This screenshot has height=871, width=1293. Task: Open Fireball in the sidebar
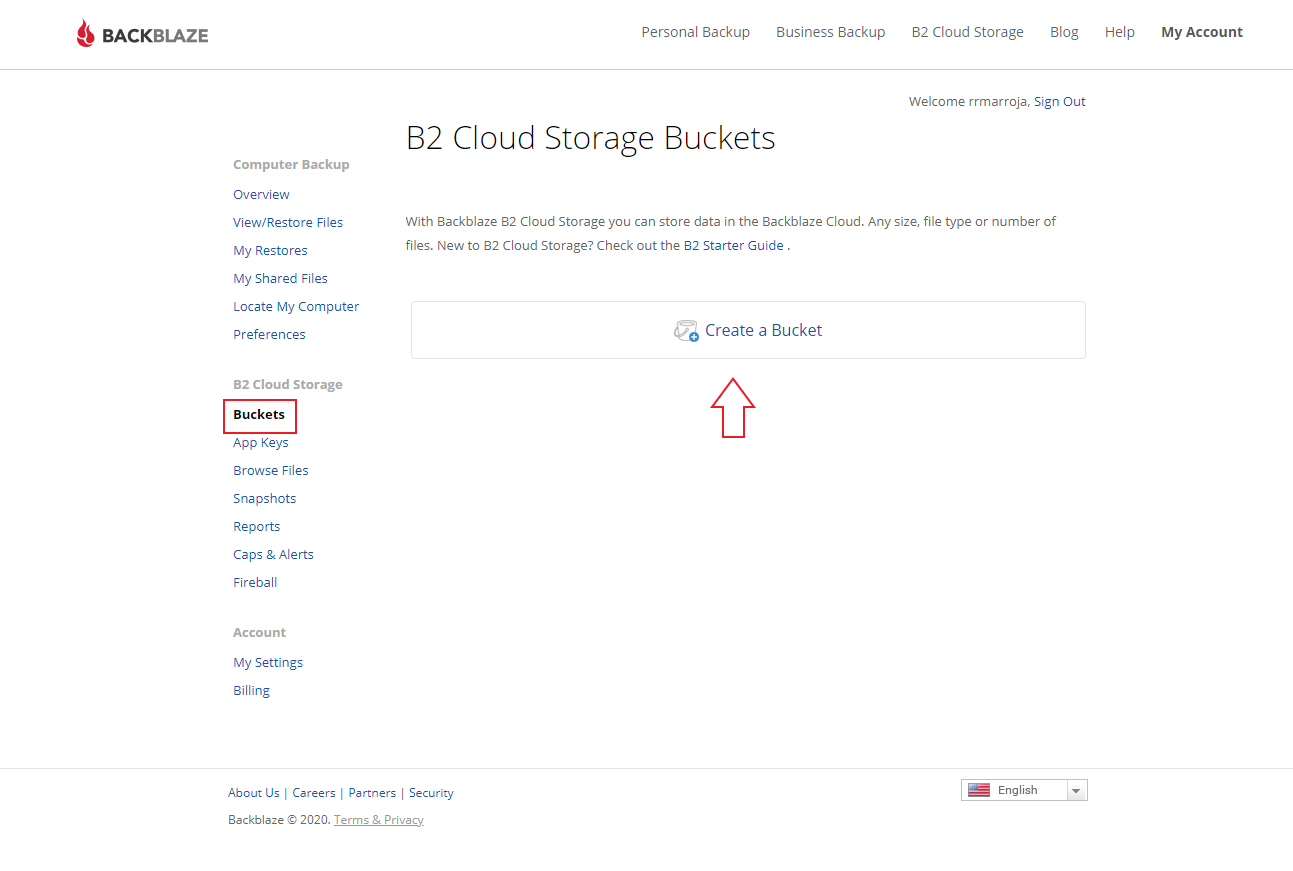[x=255, y=582]
